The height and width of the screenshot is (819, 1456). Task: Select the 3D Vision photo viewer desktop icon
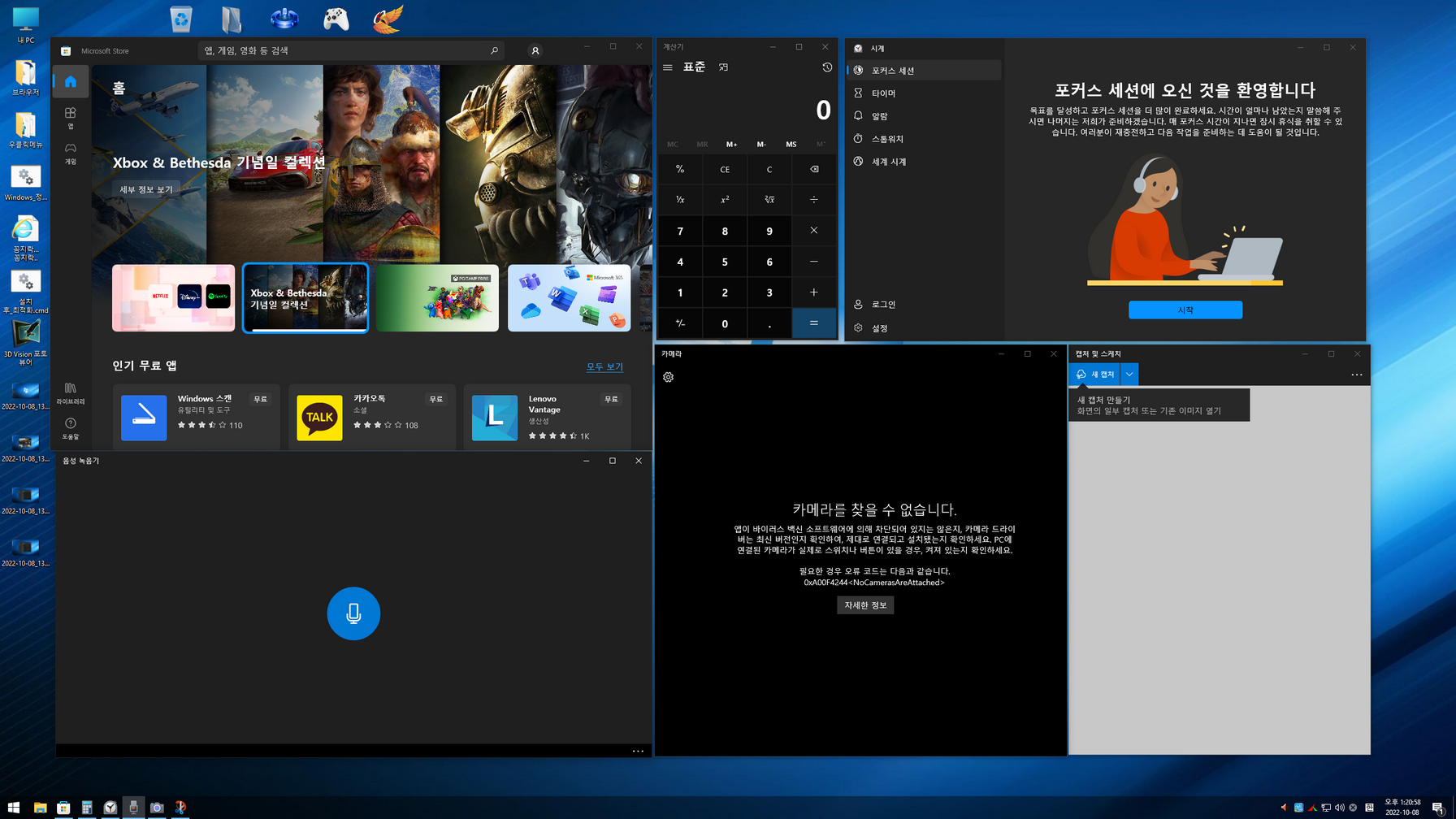[25, 342]
